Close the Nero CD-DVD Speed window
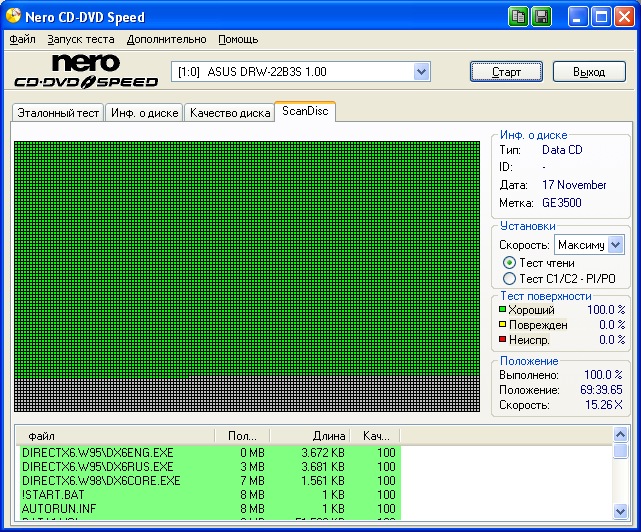 coord(624,17)
